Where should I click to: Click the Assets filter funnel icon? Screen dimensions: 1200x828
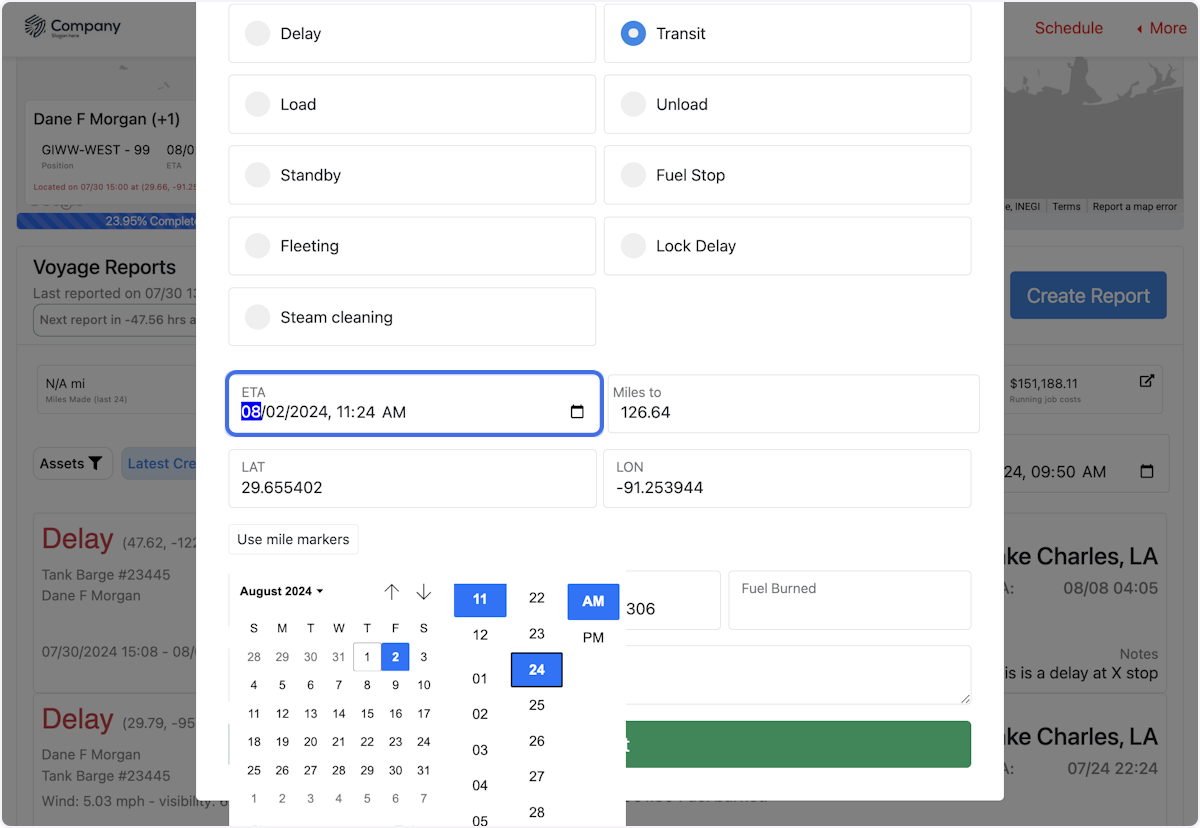click(95, 464)
